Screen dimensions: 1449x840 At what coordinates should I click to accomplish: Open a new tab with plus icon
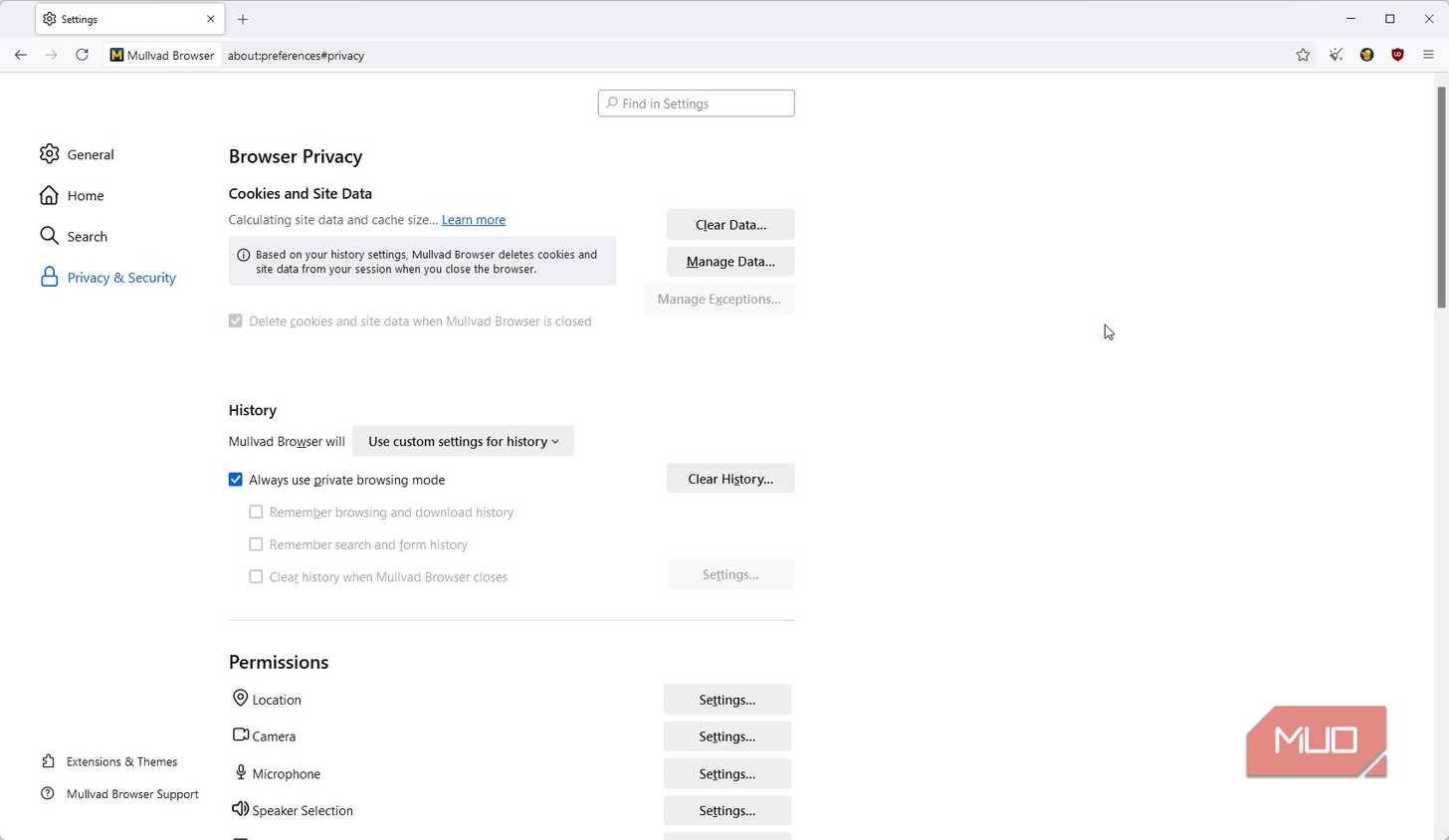(243, 19)
